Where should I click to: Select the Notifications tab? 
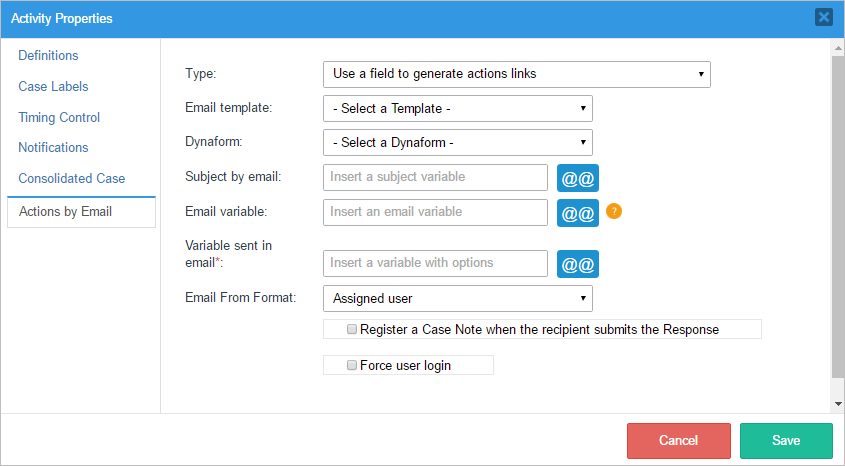(53, 148)
